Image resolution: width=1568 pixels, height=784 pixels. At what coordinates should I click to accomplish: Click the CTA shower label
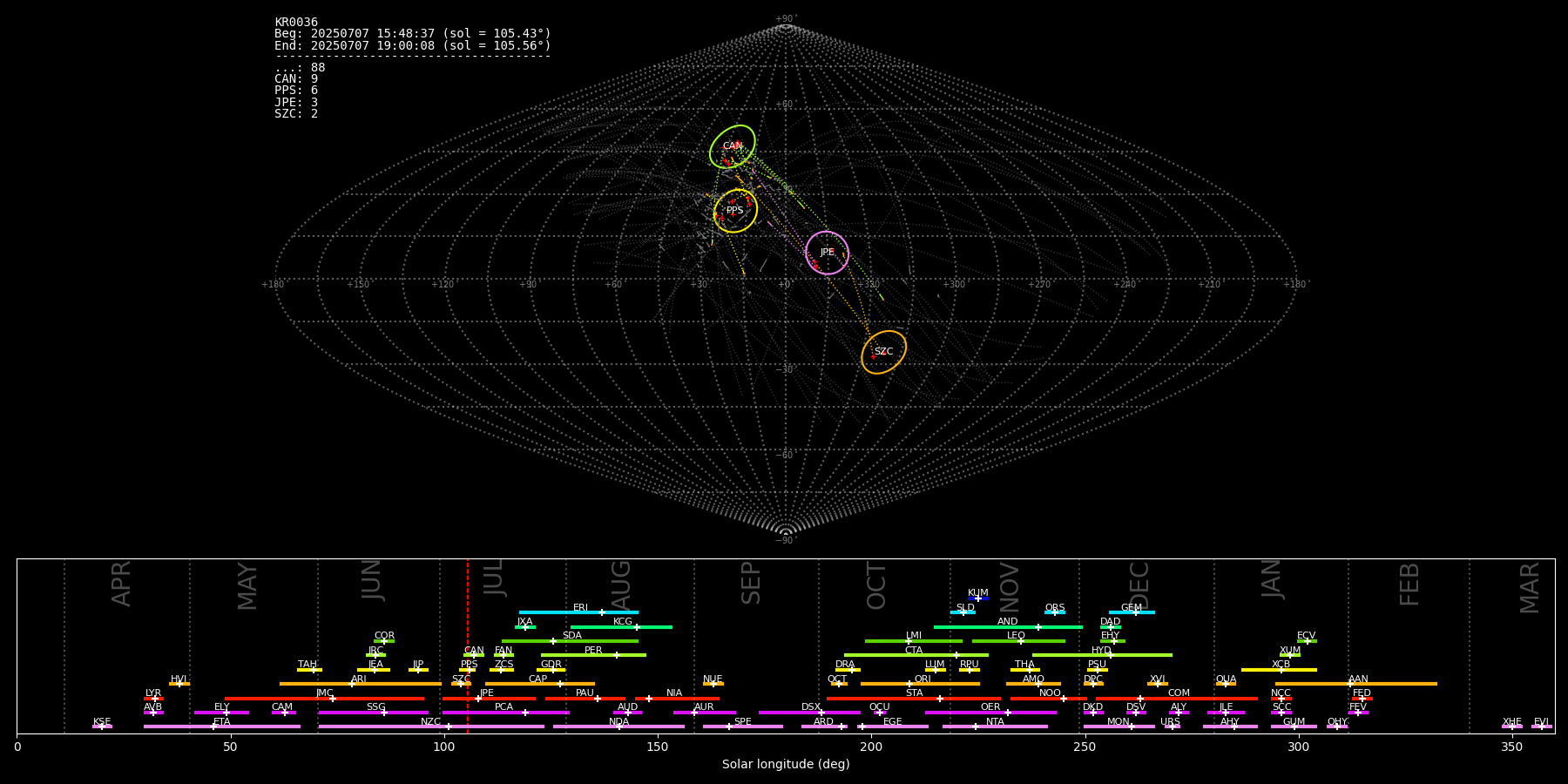coord(914,651)
